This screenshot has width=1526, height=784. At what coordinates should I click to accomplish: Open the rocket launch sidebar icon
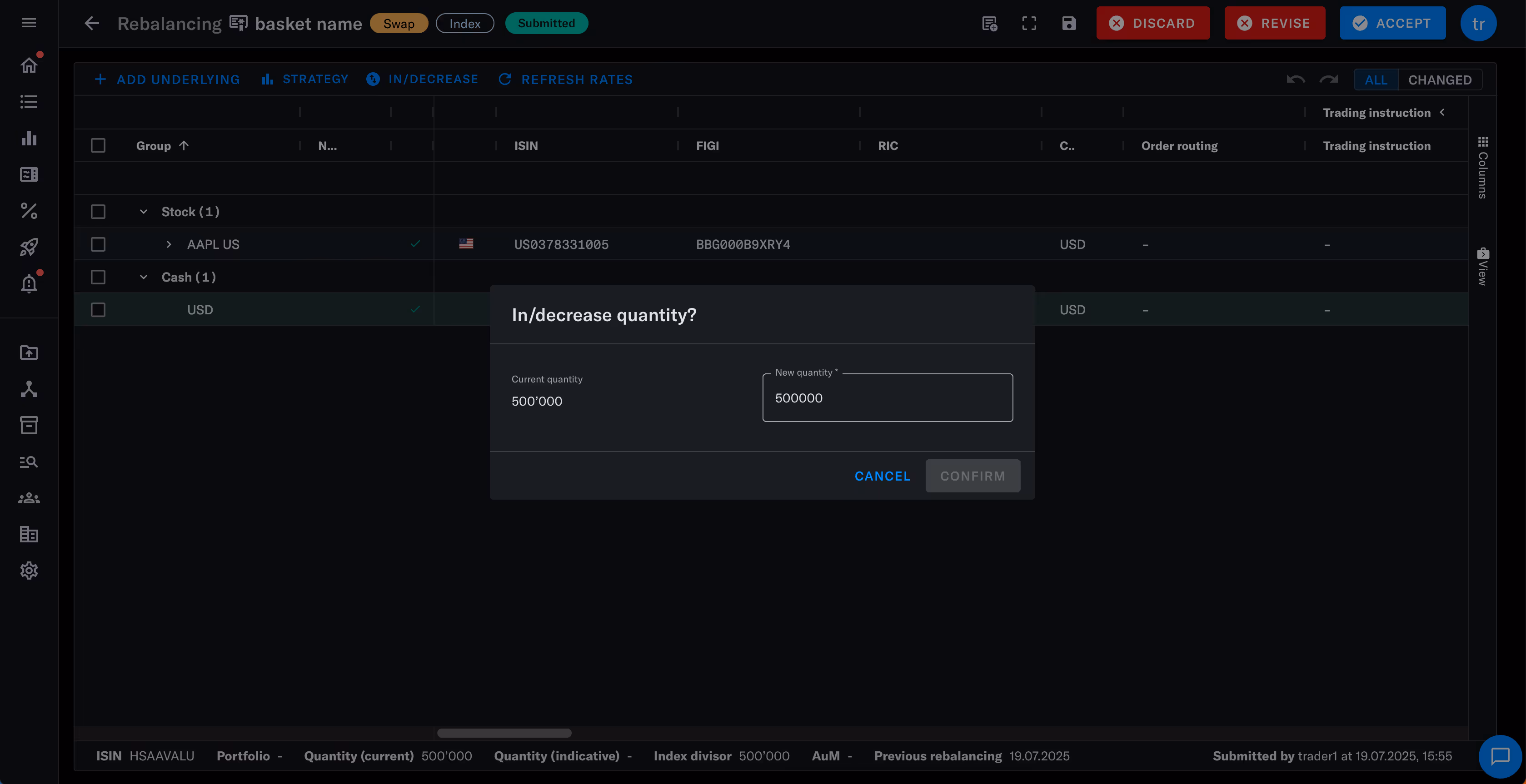pos(29,247)
